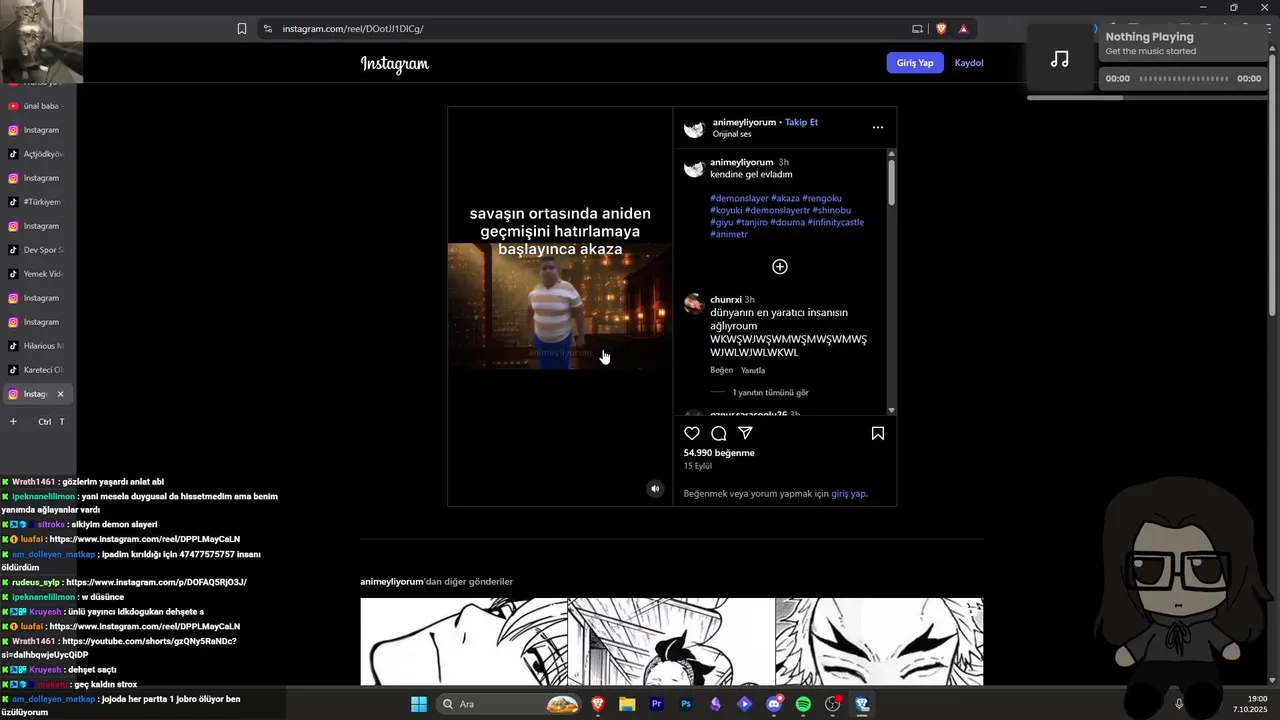Share the reel with the paper plane icon
This screenshot has height=720, width=1280.
click(745, 433)
